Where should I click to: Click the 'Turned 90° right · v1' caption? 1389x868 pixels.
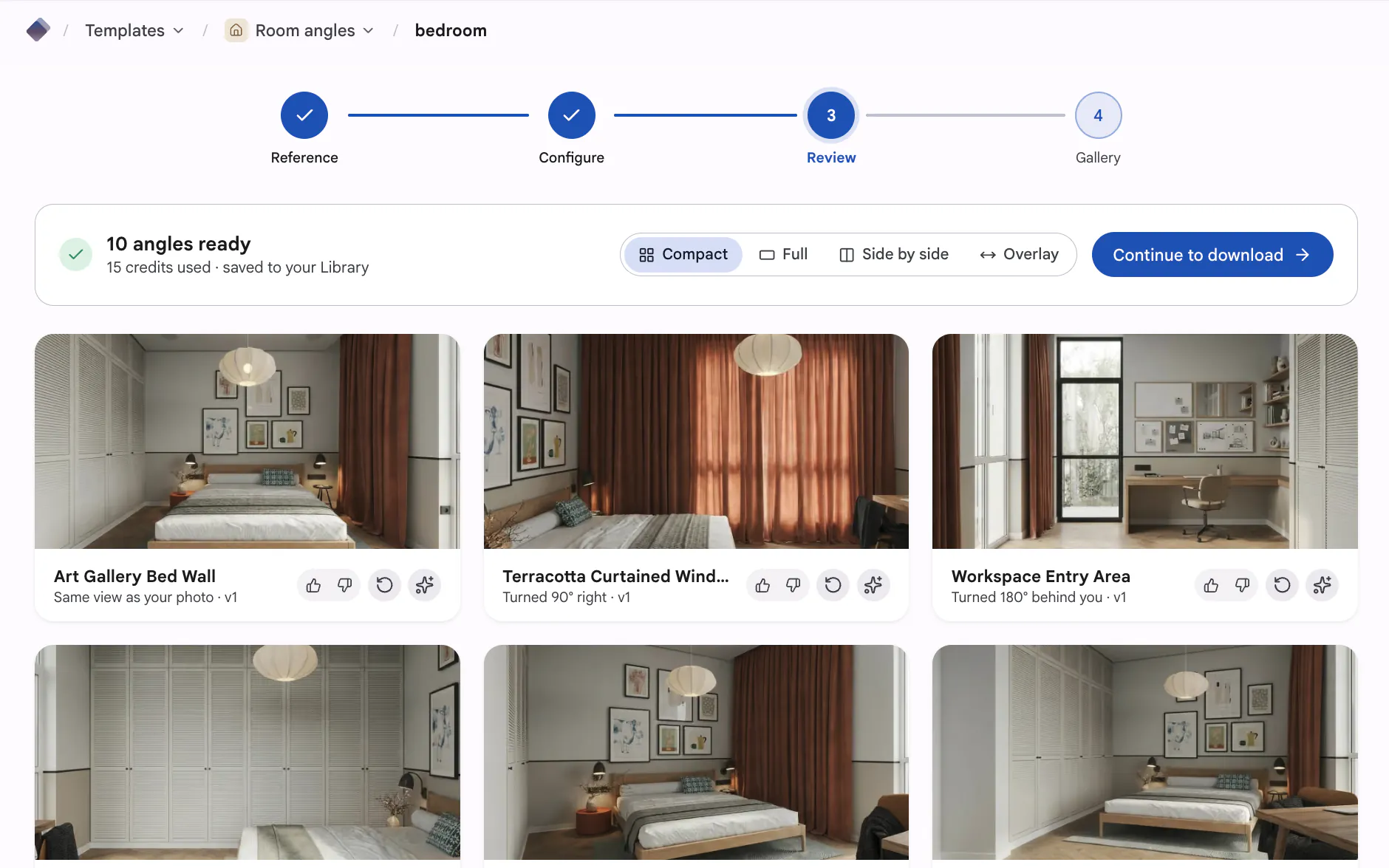click(567, 597)
